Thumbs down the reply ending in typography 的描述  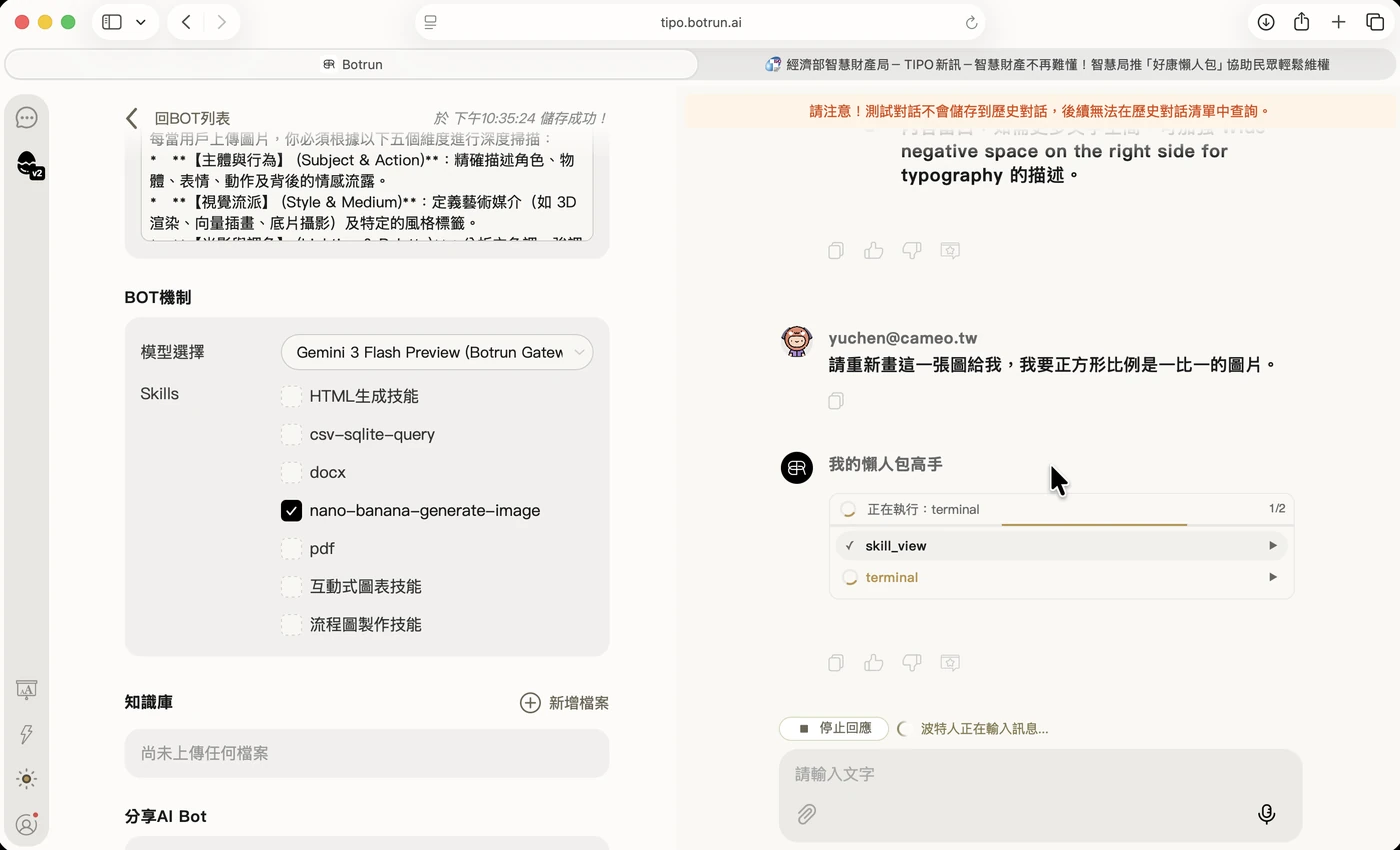click(912, 250)
